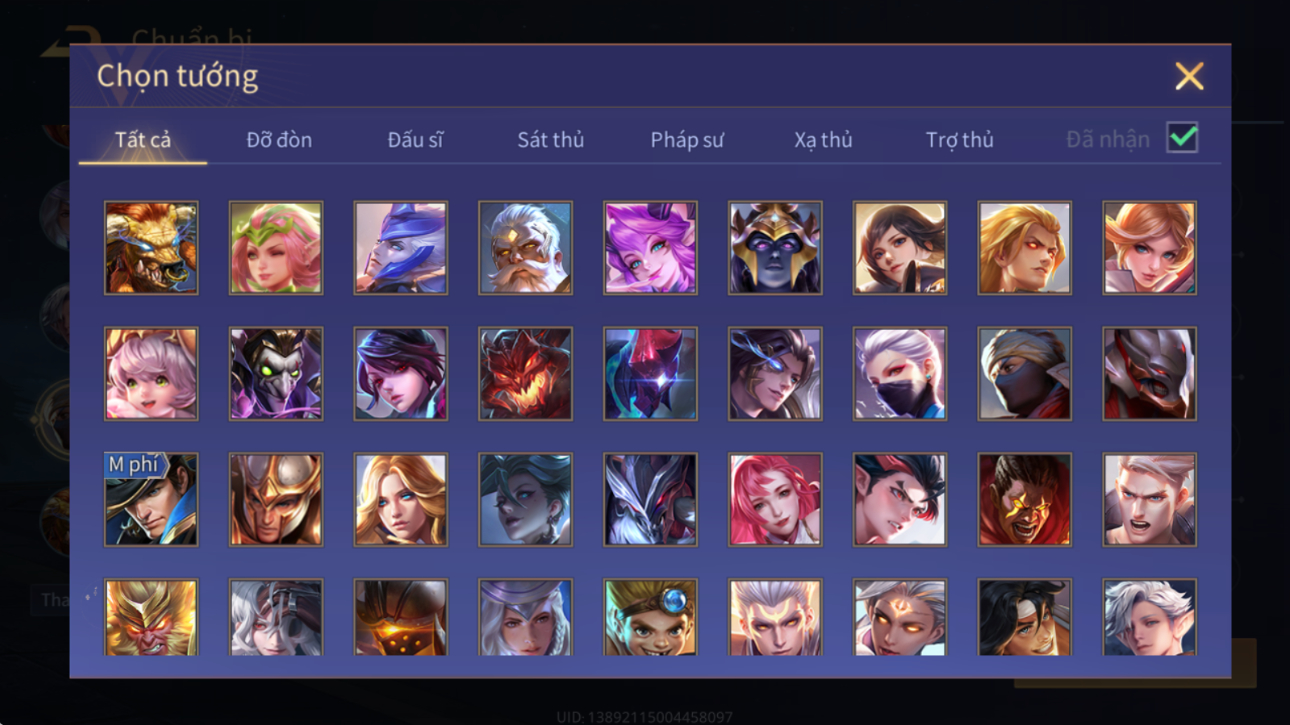
Task: Choose the blonde woman with blue eyes portrait
Action: click(400, 499)
